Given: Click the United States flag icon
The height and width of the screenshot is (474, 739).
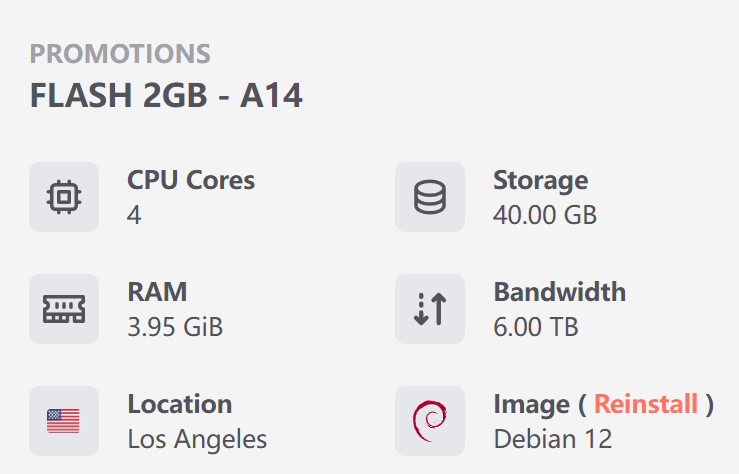Looking at the screenshot, I should coord(64,421).
